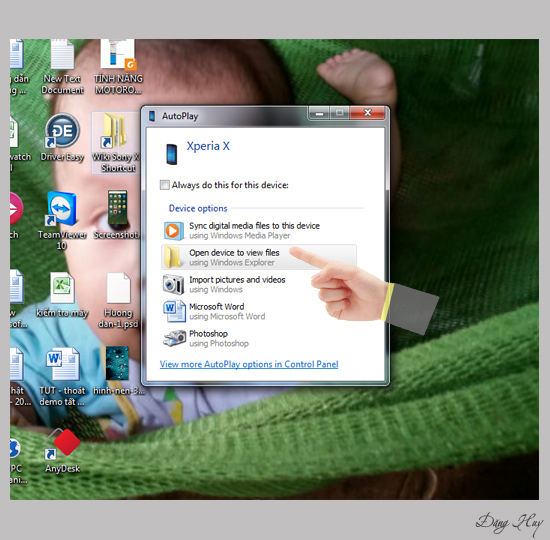Open the Huong dan-1.psd file icon
The image size is (550, 540).
click(118, 300)
